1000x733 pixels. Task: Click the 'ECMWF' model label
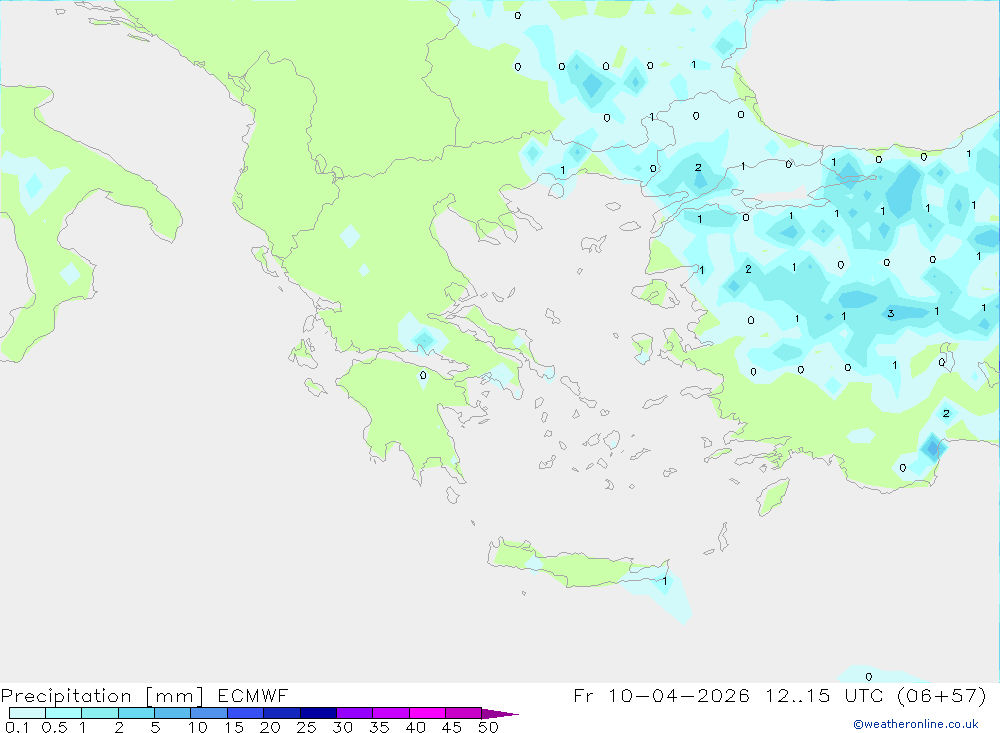[253, 695]
